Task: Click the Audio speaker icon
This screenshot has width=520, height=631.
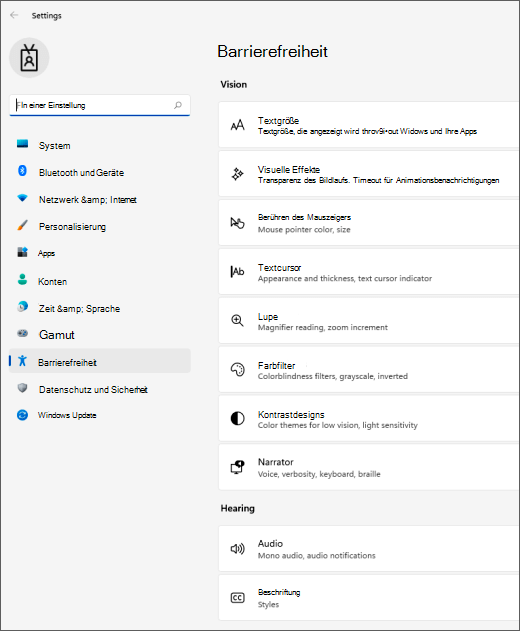Action: click(237, 549)
